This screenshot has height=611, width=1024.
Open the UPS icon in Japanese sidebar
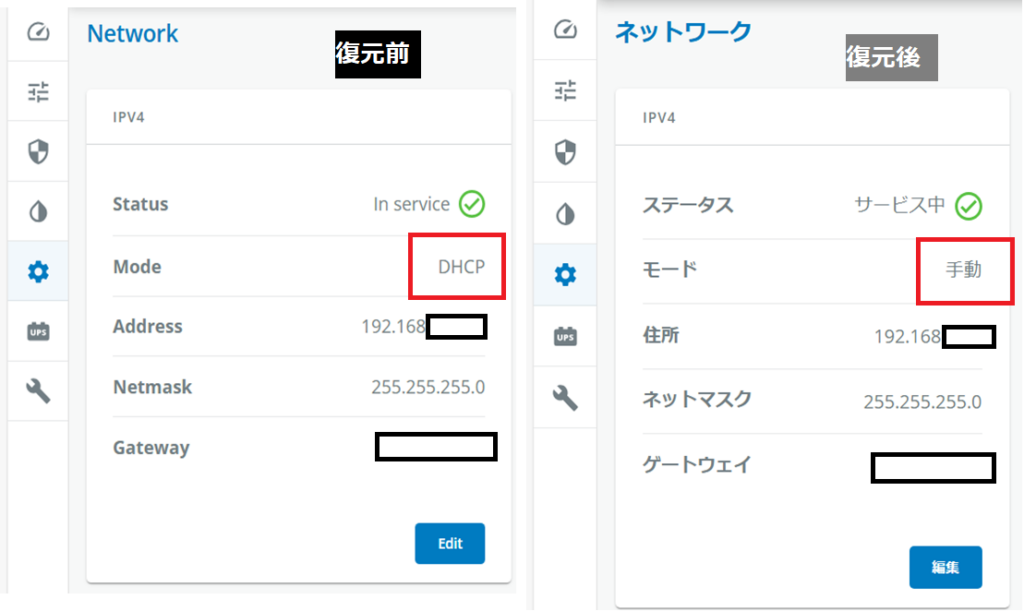(x=565, y=337)
